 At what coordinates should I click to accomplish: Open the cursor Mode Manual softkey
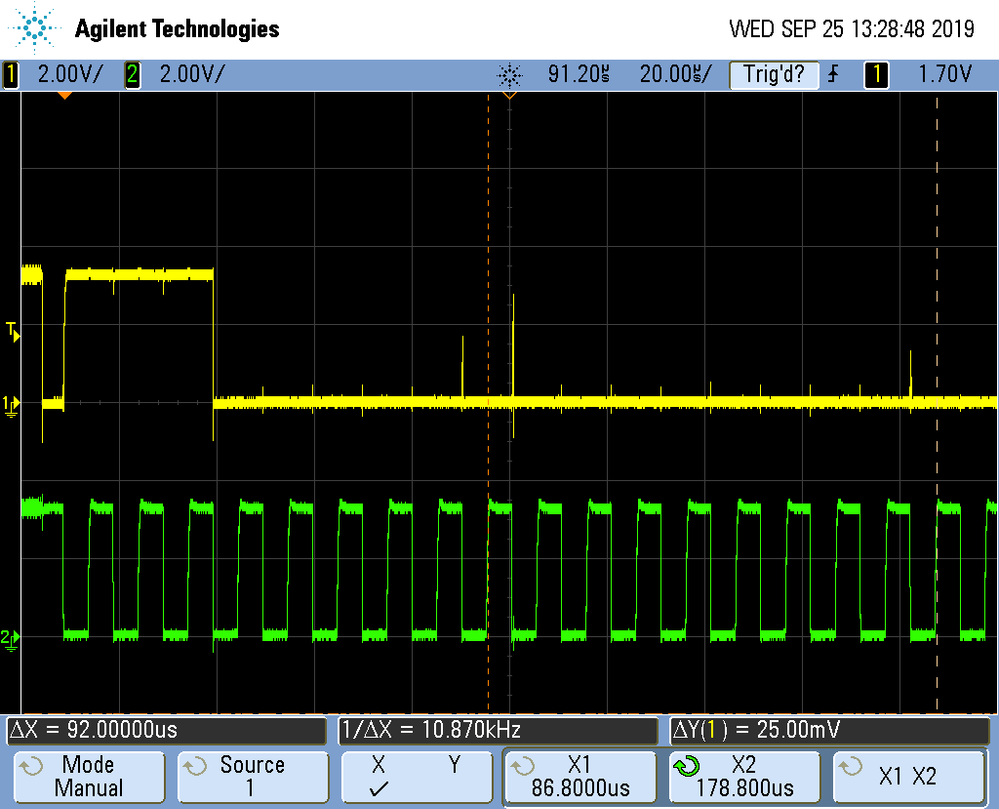[x=89, y=777]
